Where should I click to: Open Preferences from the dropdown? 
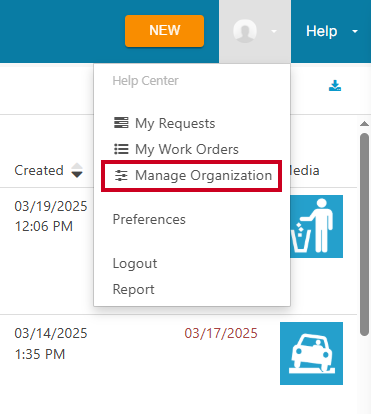point(149,219)
